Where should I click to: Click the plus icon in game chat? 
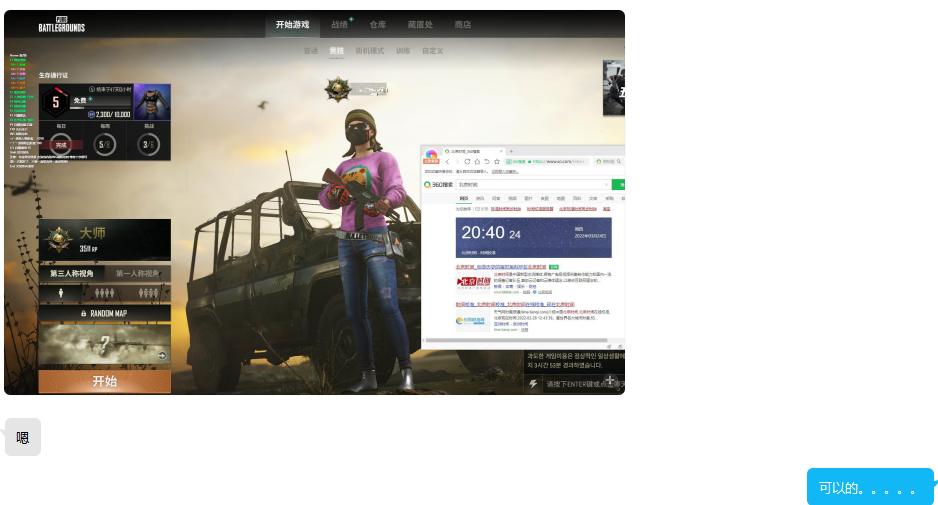(x=610, y=380)
